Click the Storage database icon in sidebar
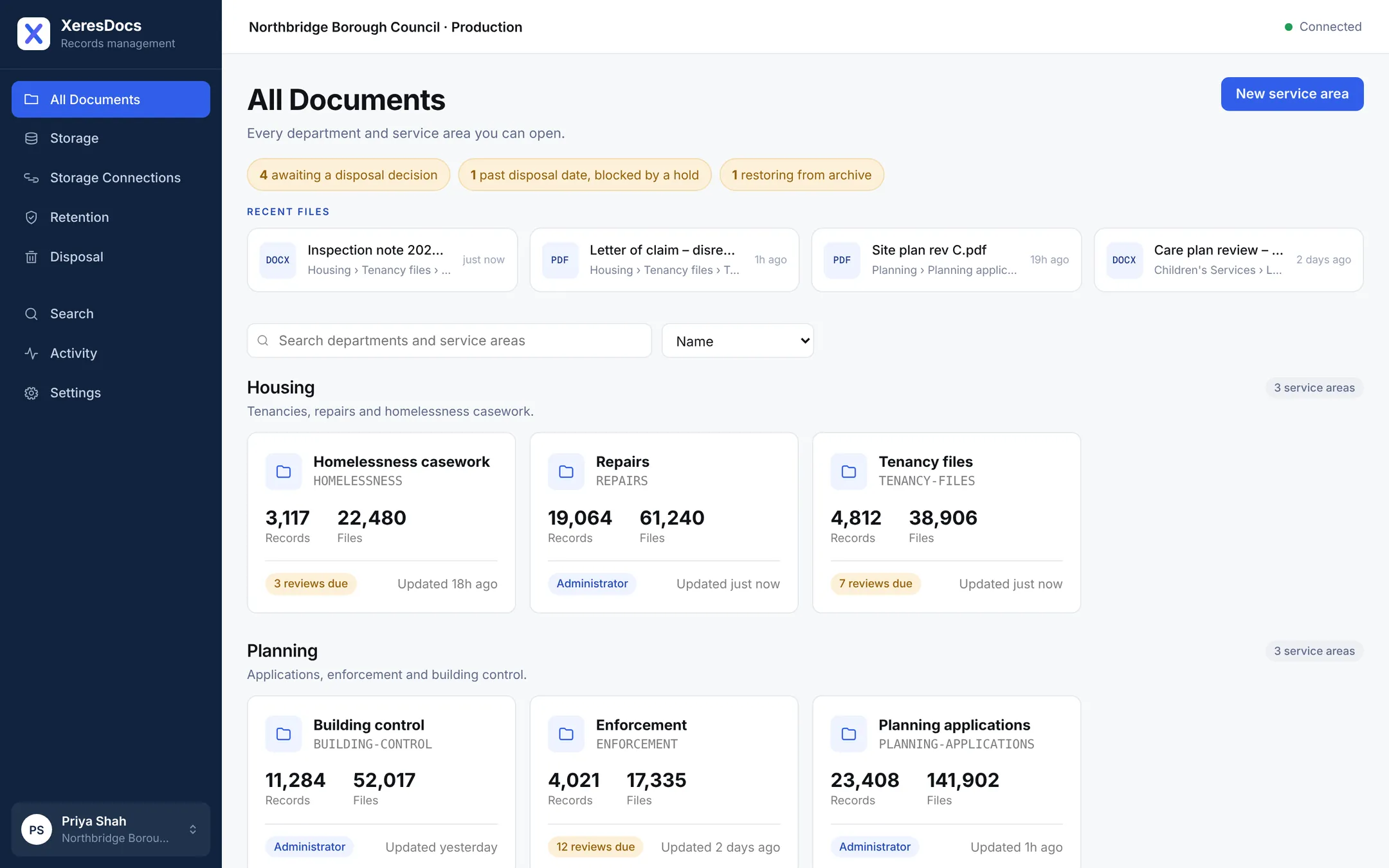Image resolution: width=1389 pixels, height=868 pixels. pos(31,138)
